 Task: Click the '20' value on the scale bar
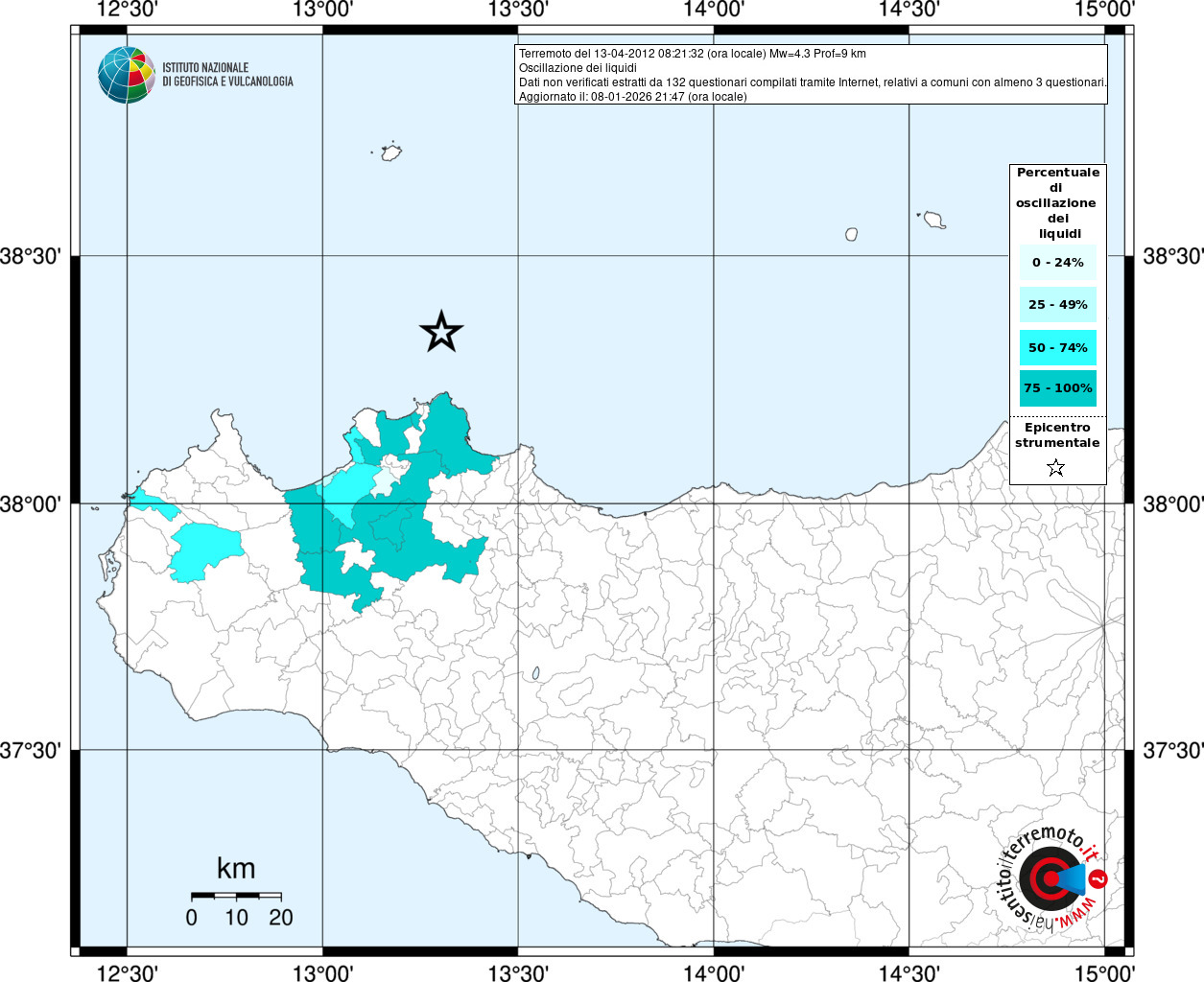[x=281, y=918]
